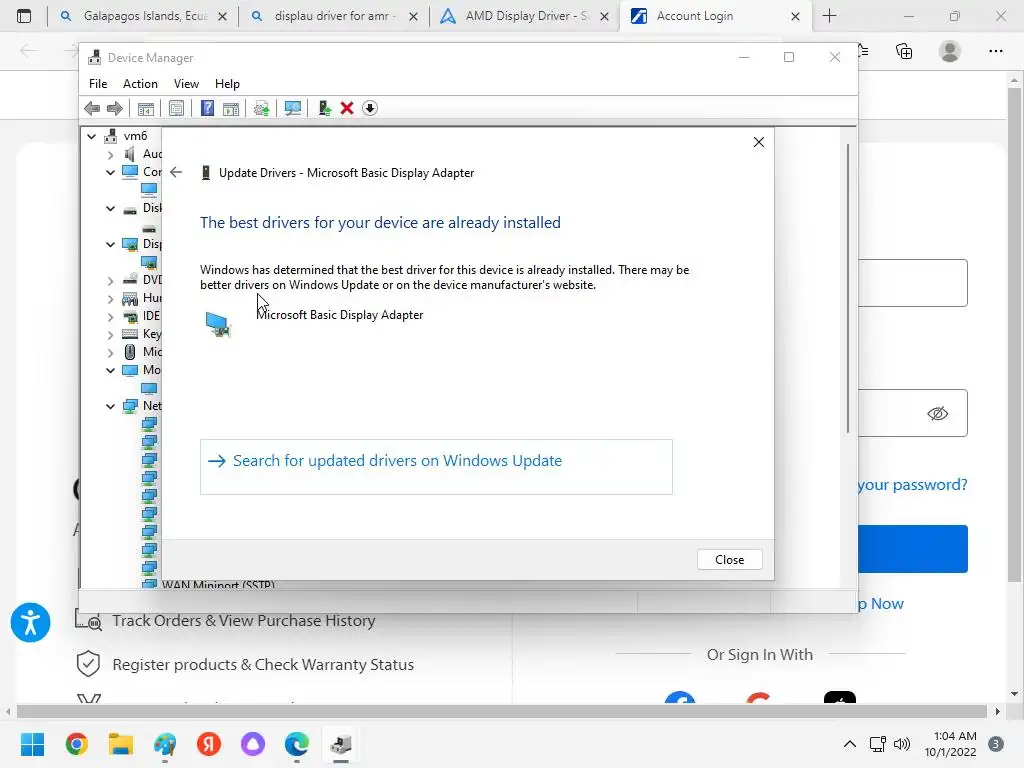Click Register products & Check Warranty Status text
1024x768 pixels.
click(263, 664)
